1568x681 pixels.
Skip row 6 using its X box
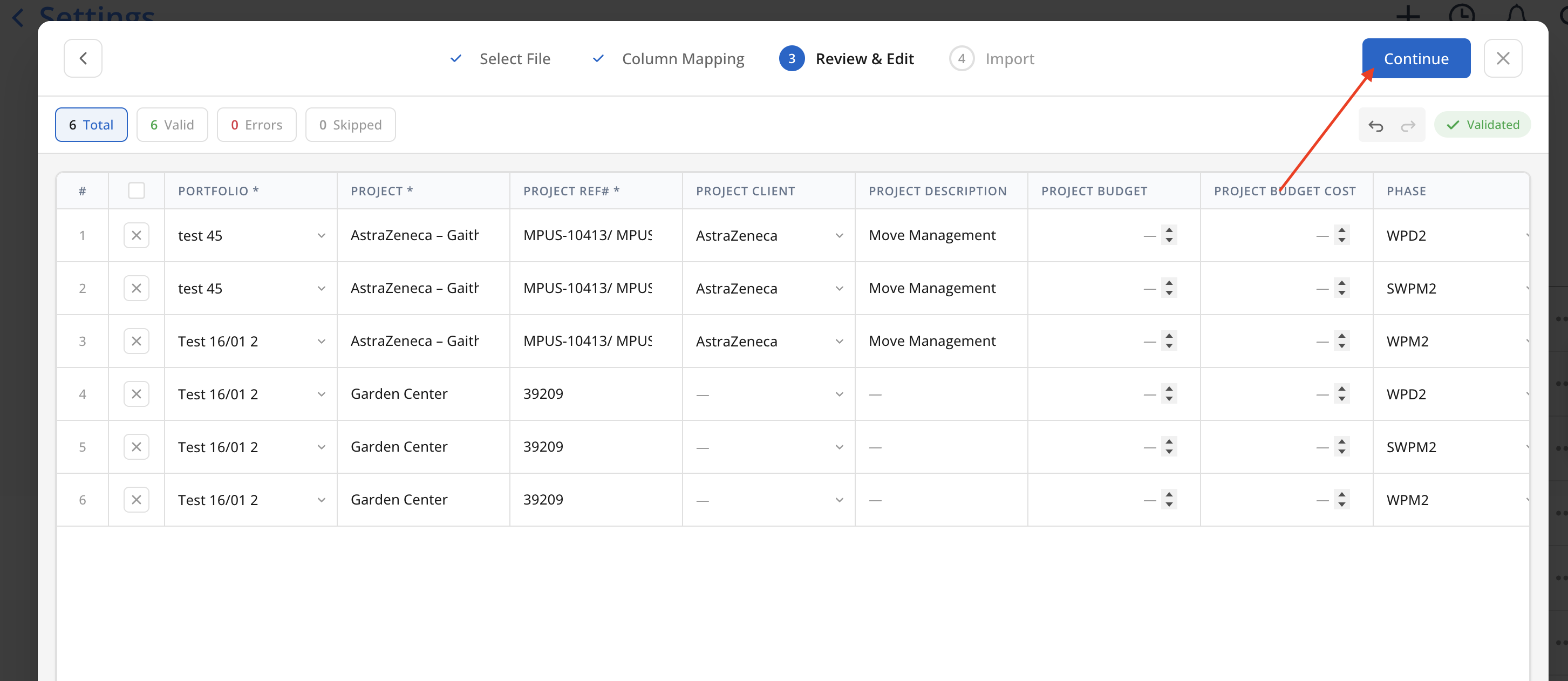click(137, 500)
